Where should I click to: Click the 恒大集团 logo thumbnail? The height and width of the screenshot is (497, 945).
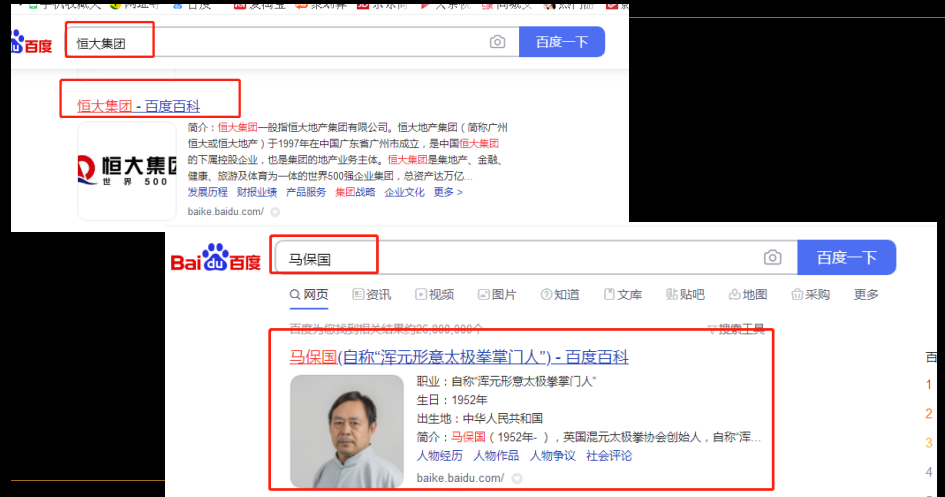pos(127,171)
